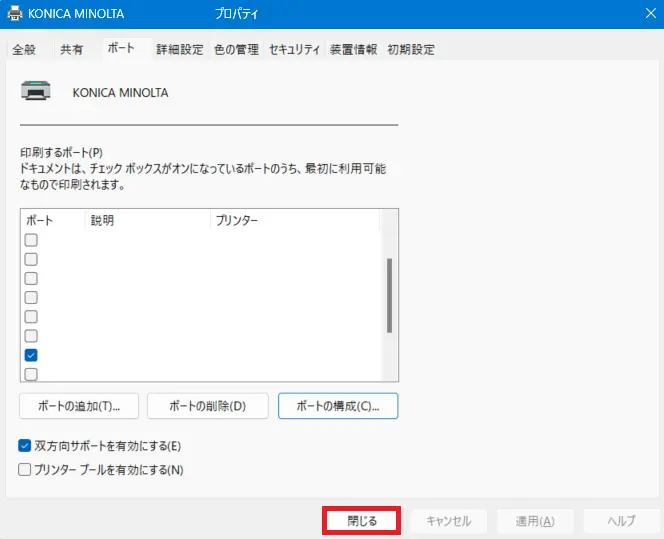This screenshot has width=664, height=539.
Task: Click the キャンセル button
Action: [x=448, y=521]
